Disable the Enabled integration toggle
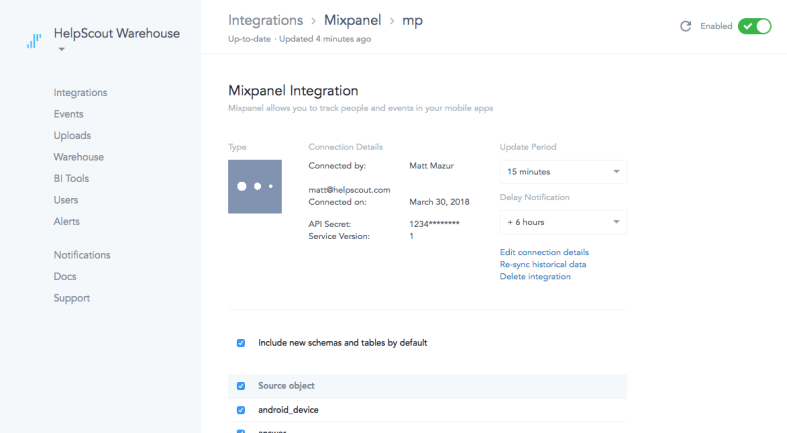 (x=754, y=27)
